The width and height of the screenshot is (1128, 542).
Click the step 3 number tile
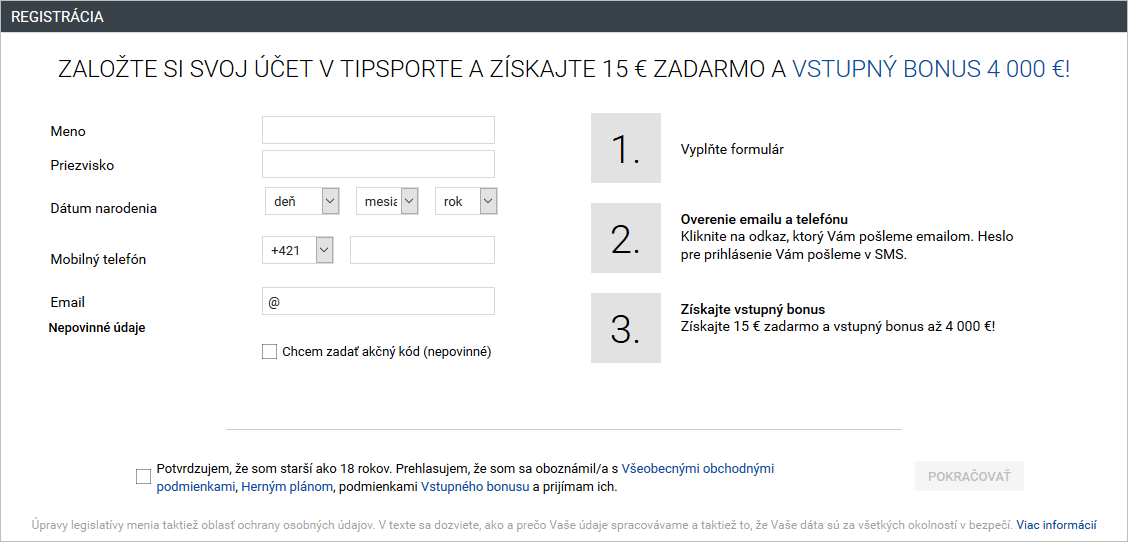tap(626, 328)
